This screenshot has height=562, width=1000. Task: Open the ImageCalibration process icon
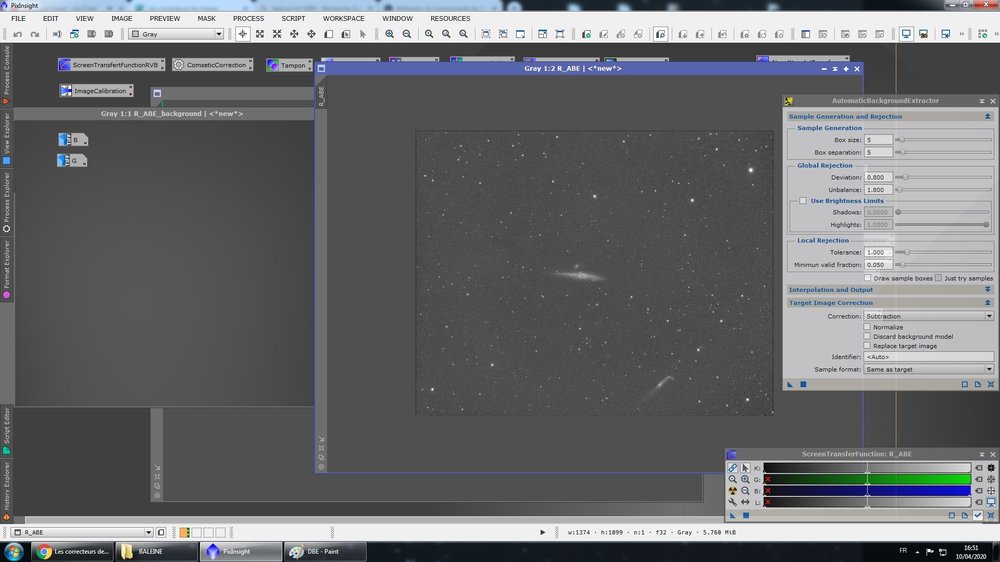click(95, 91)
